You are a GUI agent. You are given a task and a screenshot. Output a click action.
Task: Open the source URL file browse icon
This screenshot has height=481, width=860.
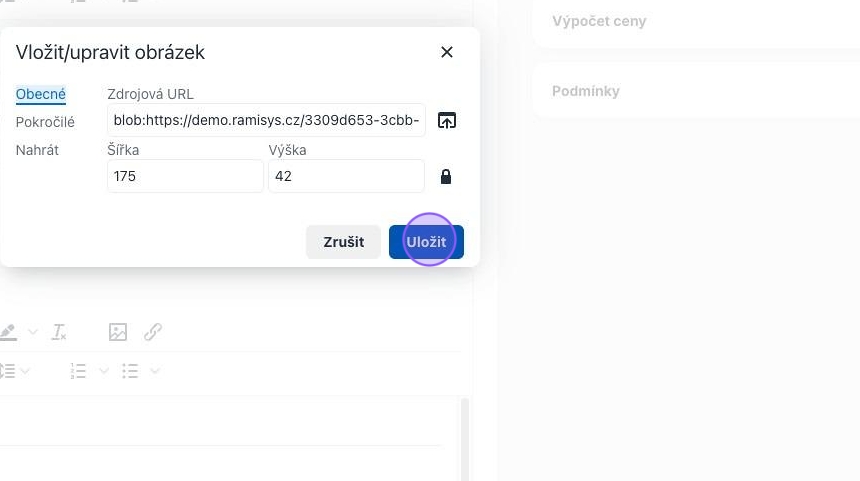446,120
